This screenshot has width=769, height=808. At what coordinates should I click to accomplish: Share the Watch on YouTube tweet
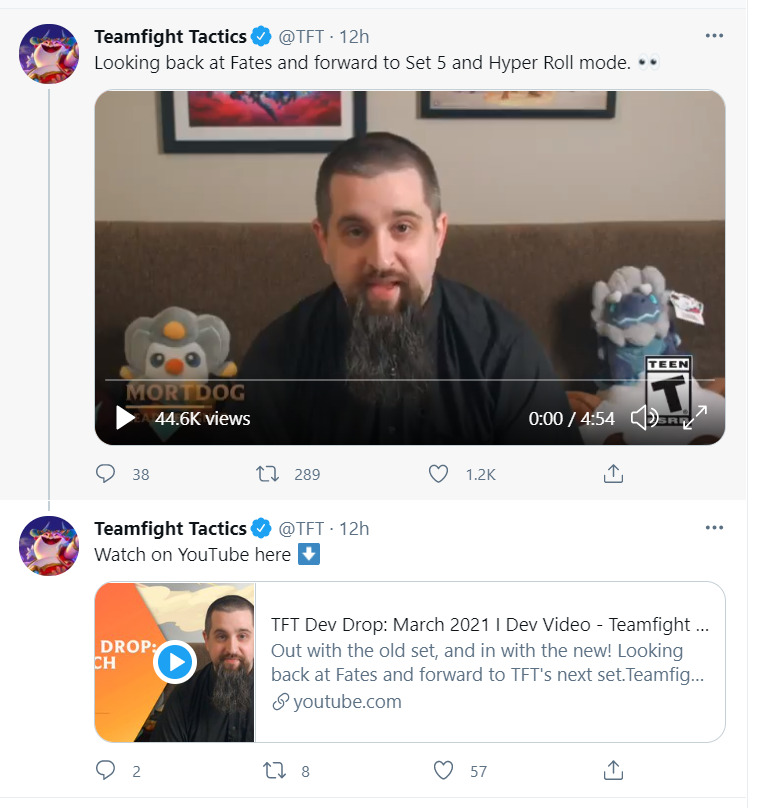[x=614, y=770]
